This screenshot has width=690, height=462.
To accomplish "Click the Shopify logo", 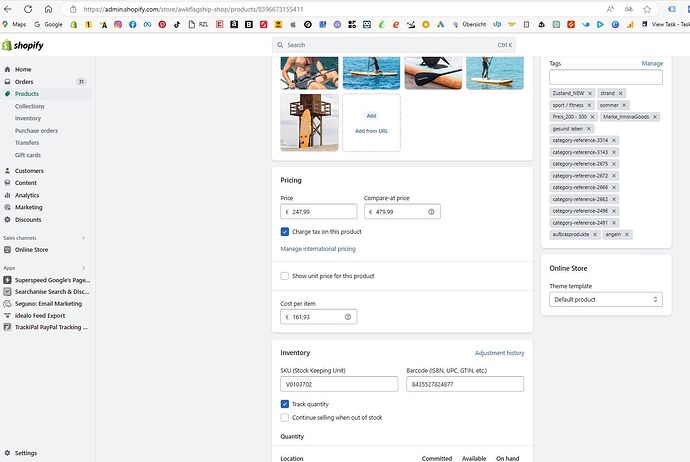I will pos(23,45).
